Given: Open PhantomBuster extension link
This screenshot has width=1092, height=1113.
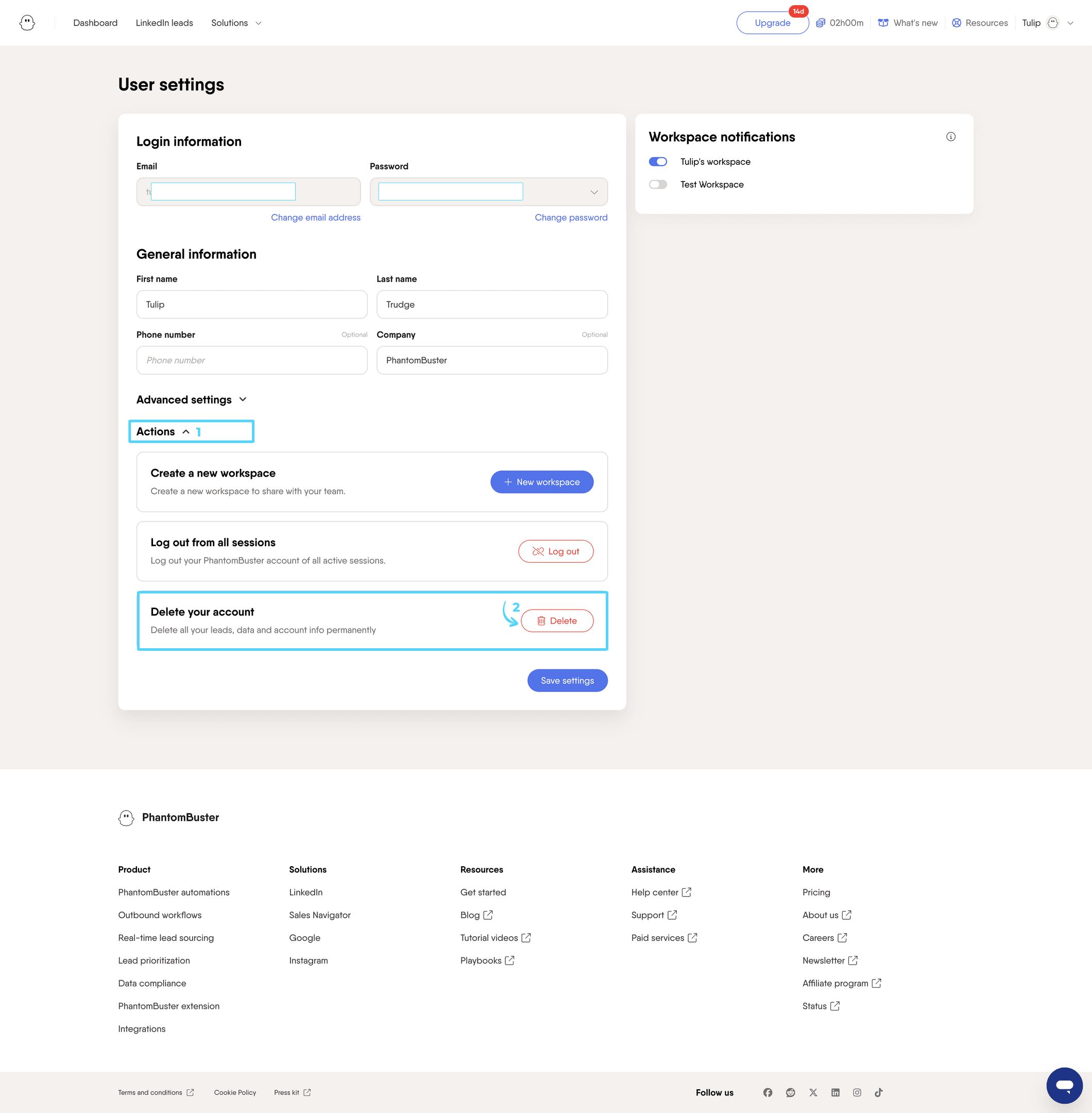Looking at the screenshot, I should (168, 1006).
